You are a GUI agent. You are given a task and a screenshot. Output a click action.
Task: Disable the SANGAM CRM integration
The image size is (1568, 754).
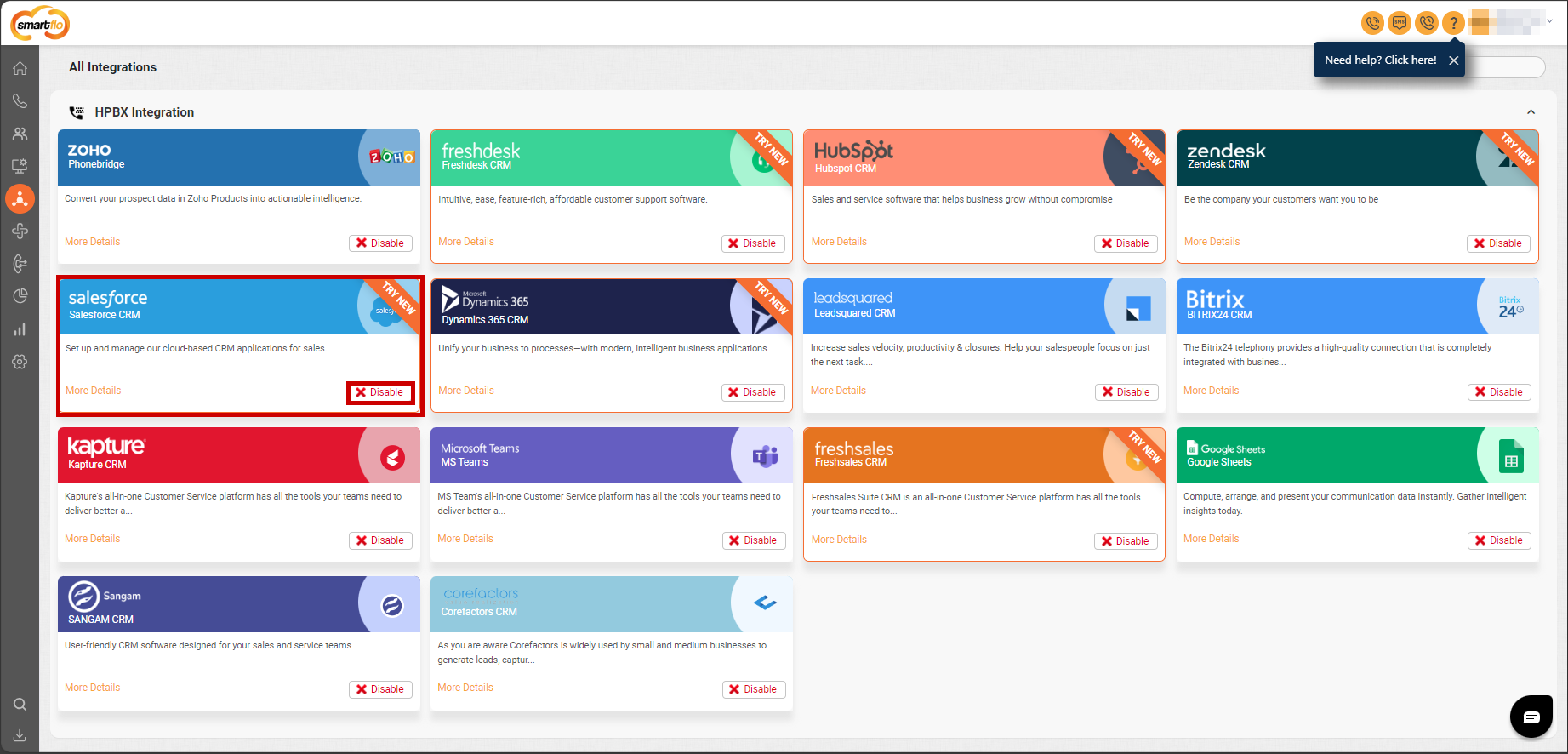pos(380,689)
